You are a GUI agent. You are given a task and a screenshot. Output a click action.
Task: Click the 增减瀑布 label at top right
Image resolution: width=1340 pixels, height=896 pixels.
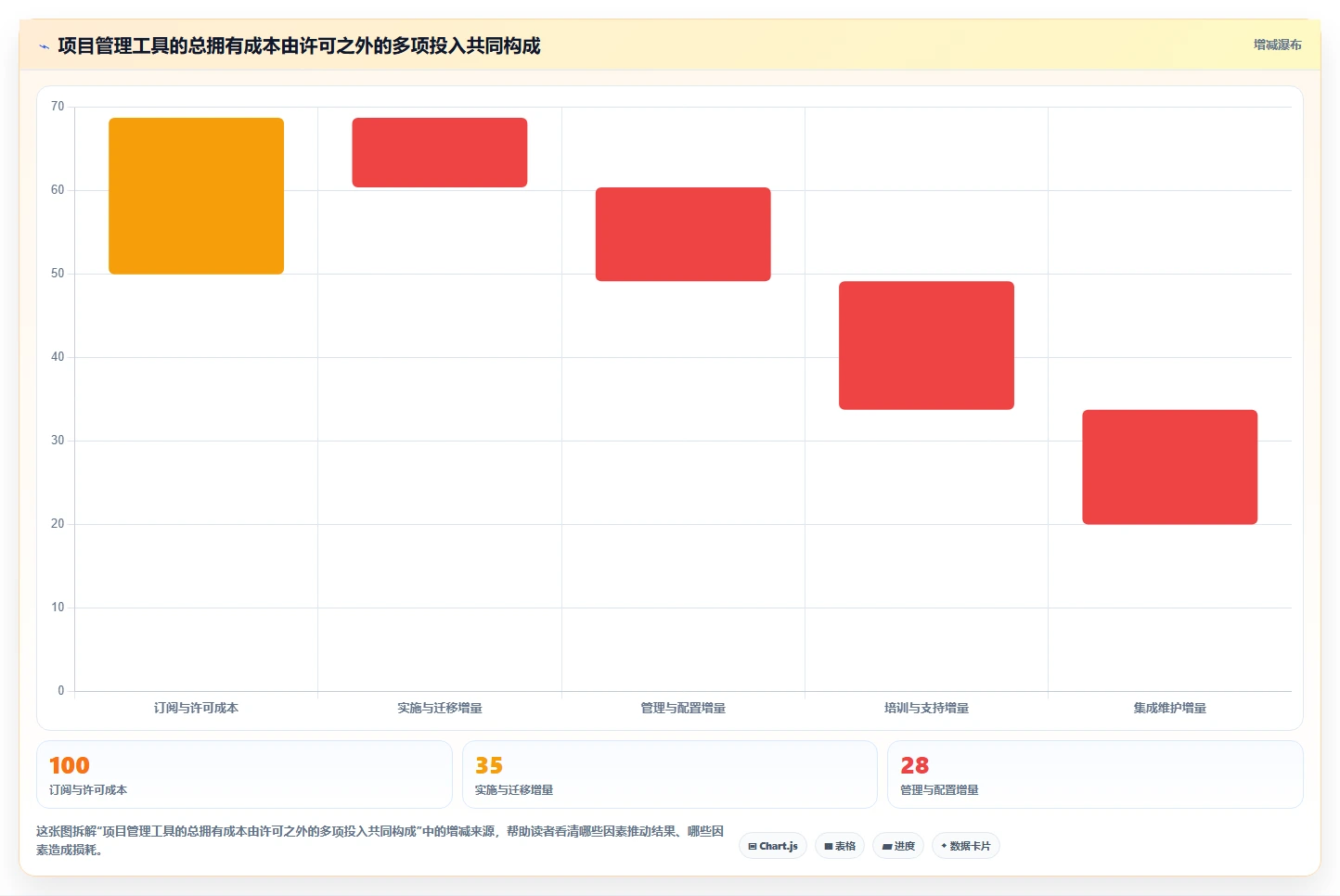(1277, 45)
